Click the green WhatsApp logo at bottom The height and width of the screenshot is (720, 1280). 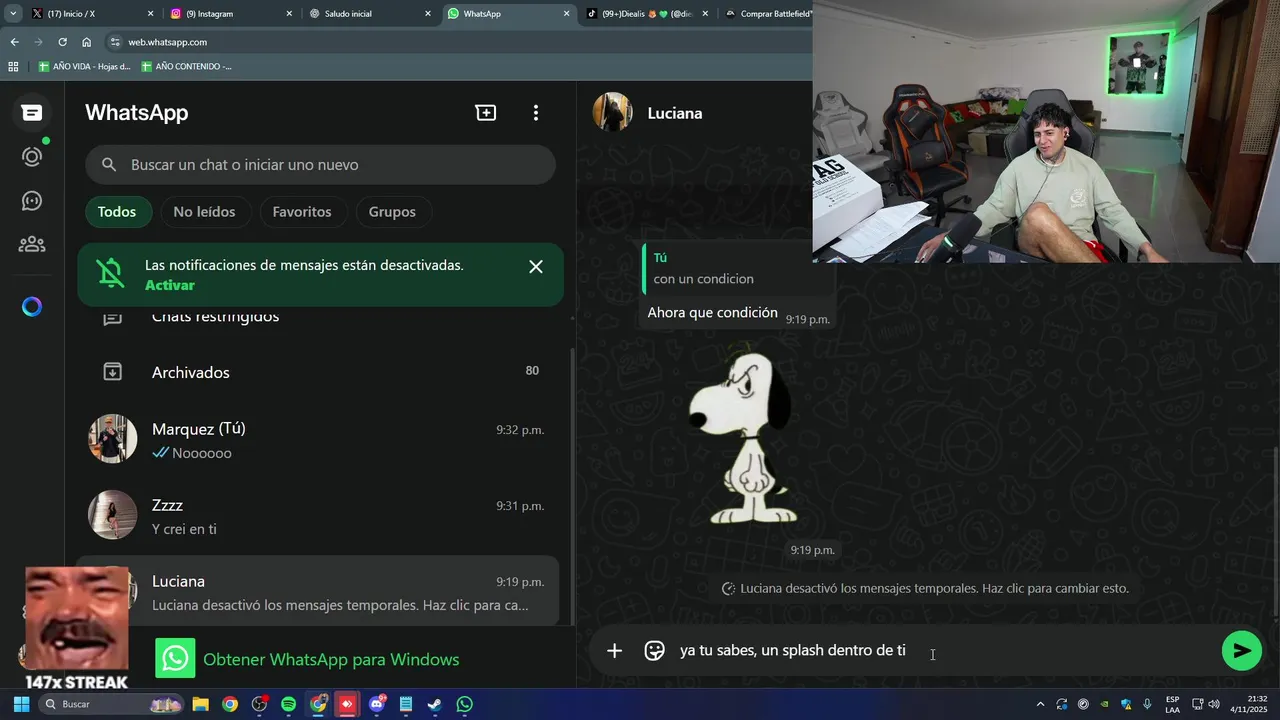[x=175, y=659]
